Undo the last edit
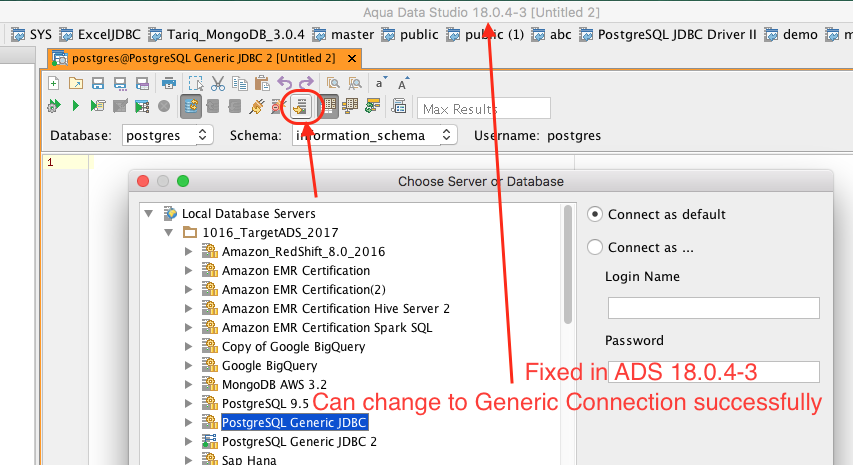Screen dimensions: 853x465 285,83
